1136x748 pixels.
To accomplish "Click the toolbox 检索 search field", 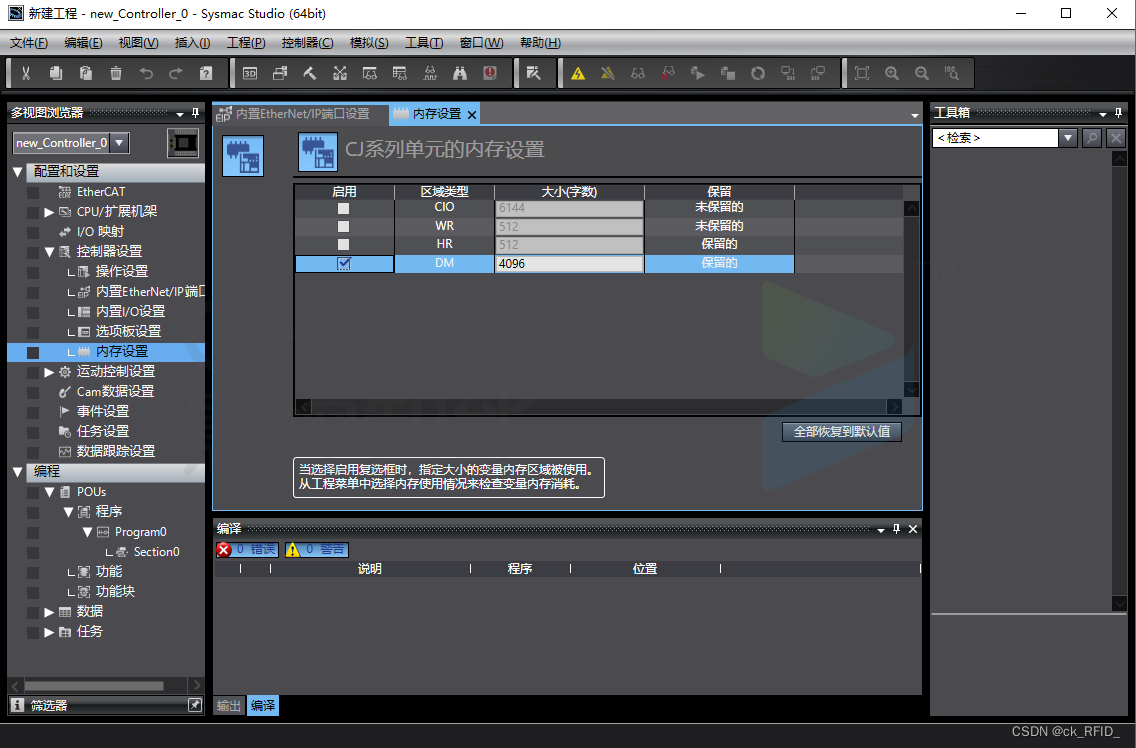I will 995,138.
